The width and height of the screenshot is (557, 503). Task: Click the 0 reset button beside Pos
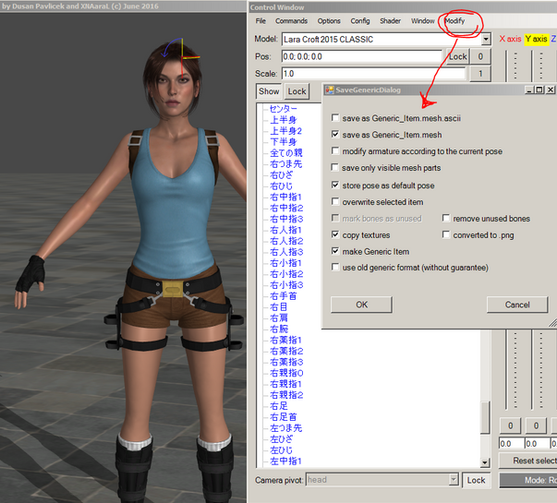tap(480, 56)
